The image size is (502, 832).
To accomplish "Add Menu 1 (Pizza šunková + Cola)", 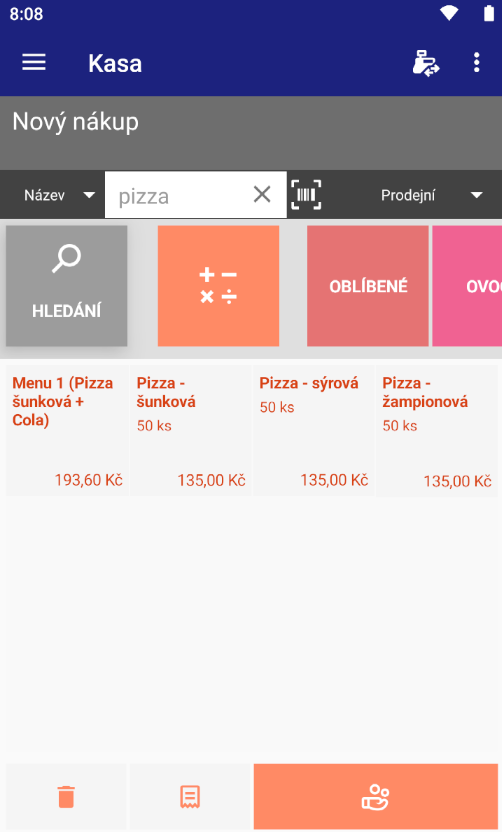I will point(67,430).
